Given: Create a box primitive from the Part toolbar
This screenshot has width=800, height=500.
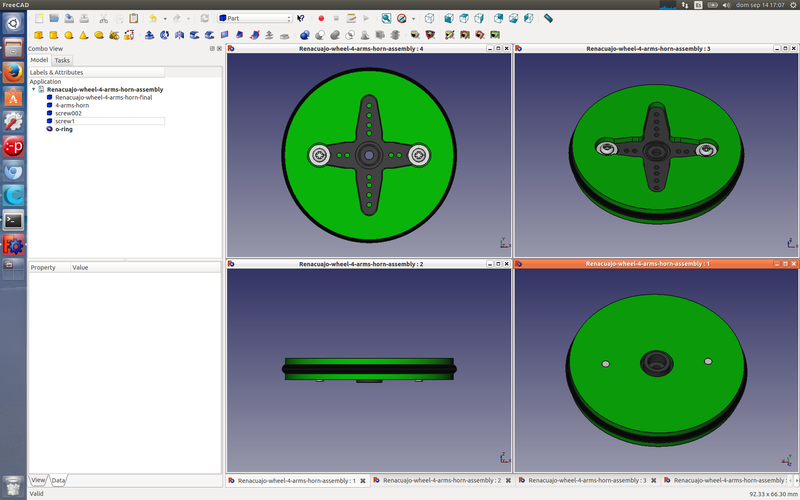Looking at the screenshot, I should (38, 35).
